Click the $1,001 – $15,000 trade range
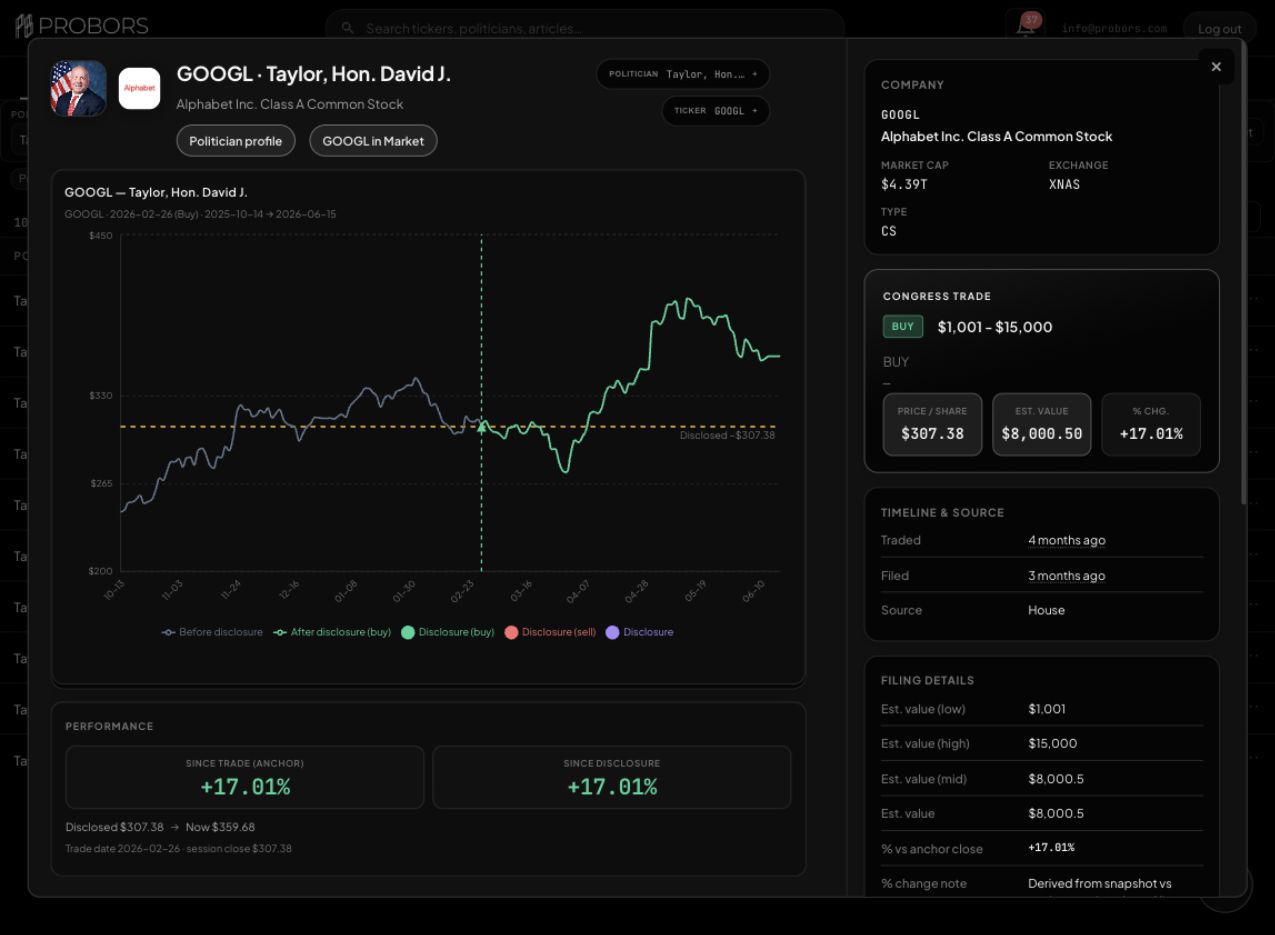This screenshot has height=935, width=1275. coord(995,327)
